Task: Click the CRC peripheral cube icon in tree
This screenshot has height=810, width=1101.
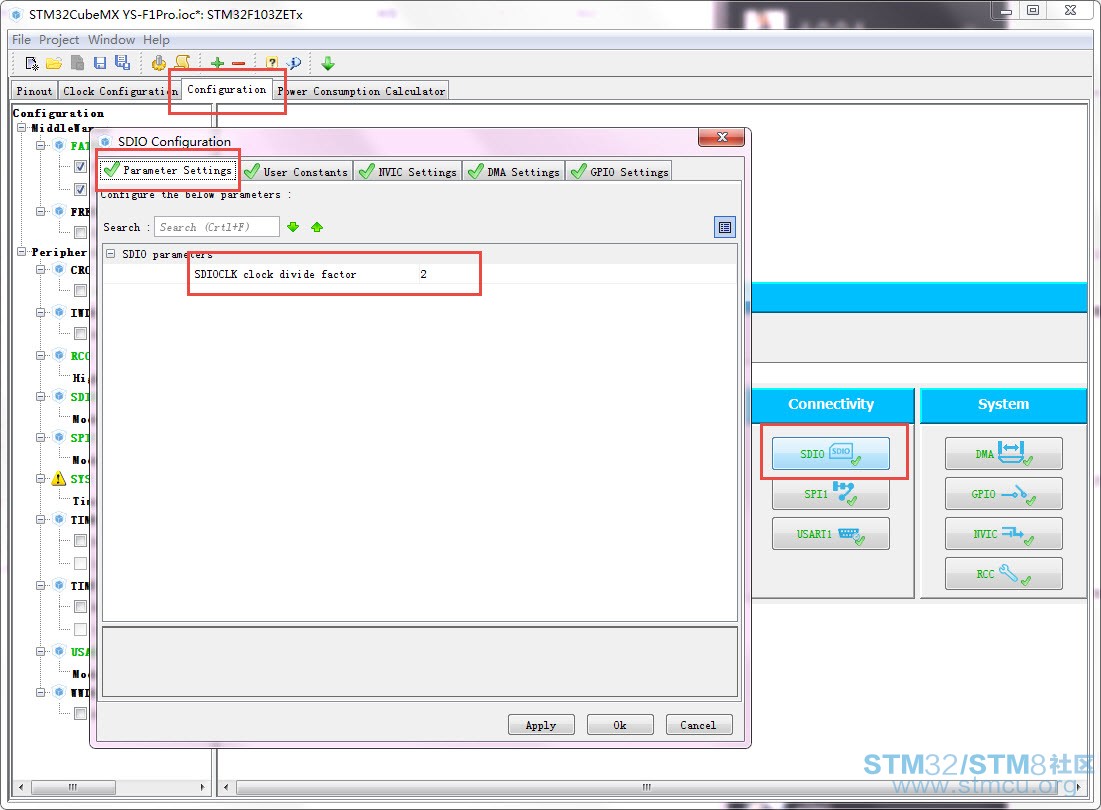Action: tap(59, 270)
